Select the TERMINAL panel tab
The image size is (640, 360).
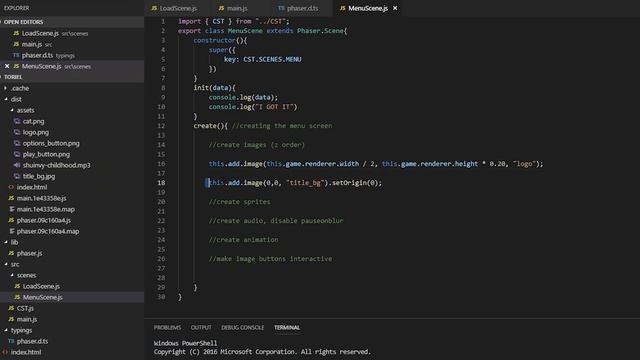click(287, 327)
